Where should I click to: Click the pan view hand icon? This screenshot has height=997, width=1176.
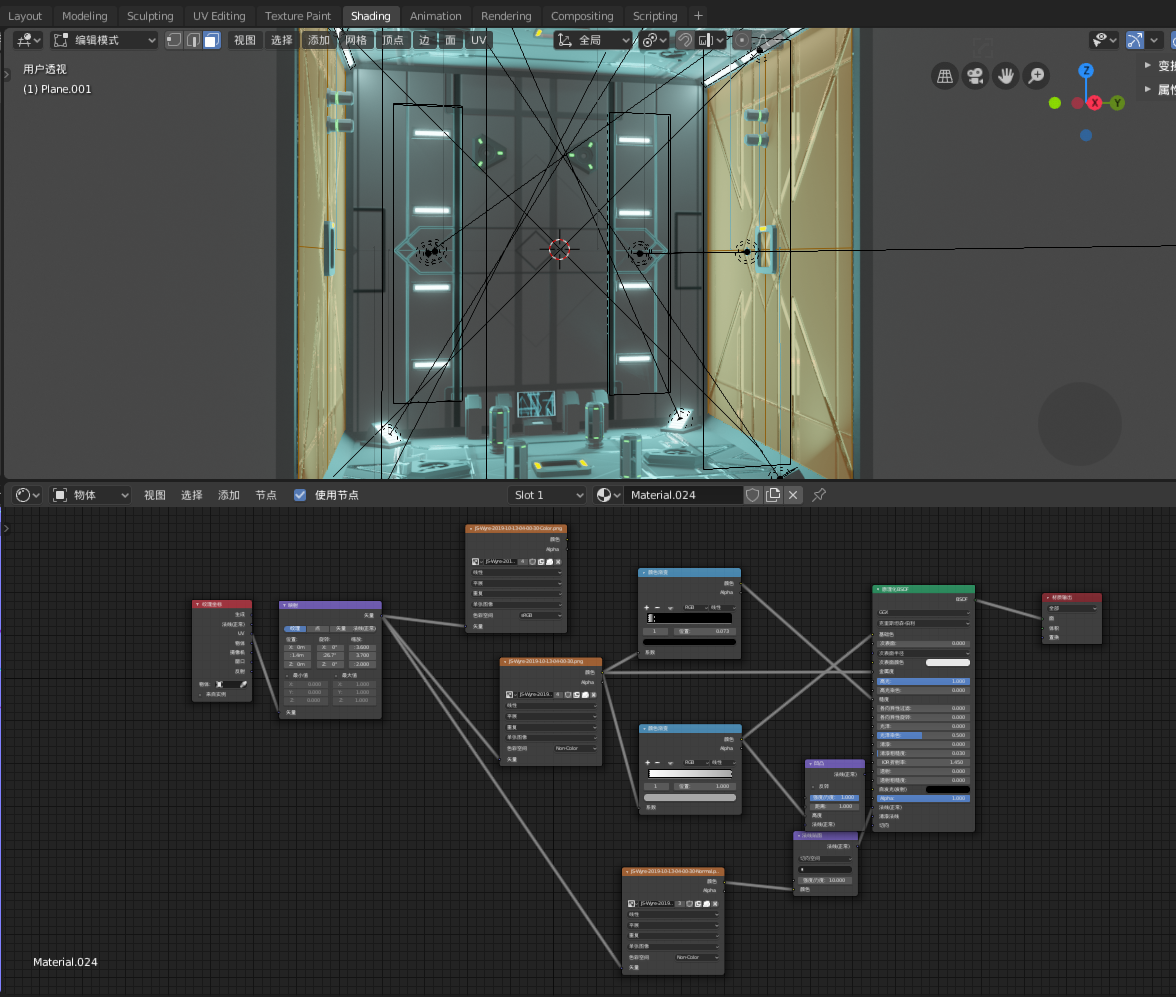1006,76
